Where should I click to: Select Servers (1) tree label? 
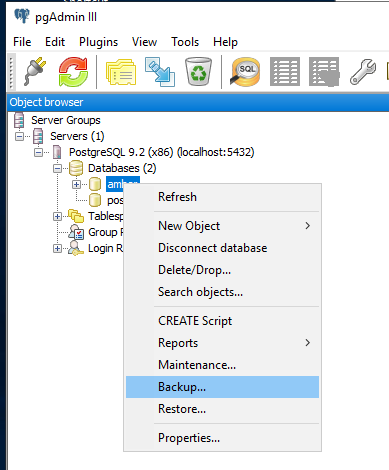(x=77, y=136)
